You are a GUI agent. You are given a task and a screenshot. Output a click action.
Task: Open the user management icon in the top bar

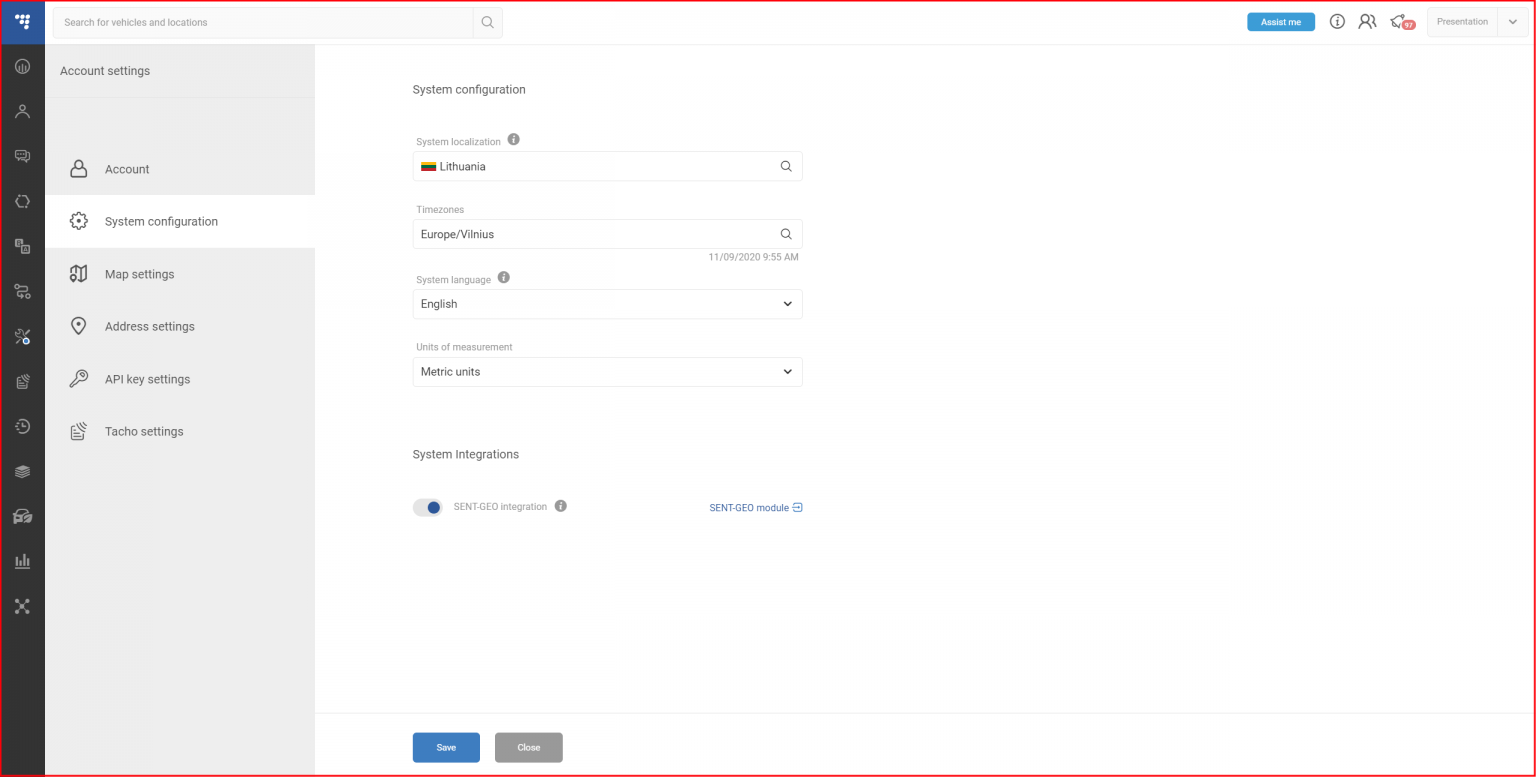tap(1367, 21)
